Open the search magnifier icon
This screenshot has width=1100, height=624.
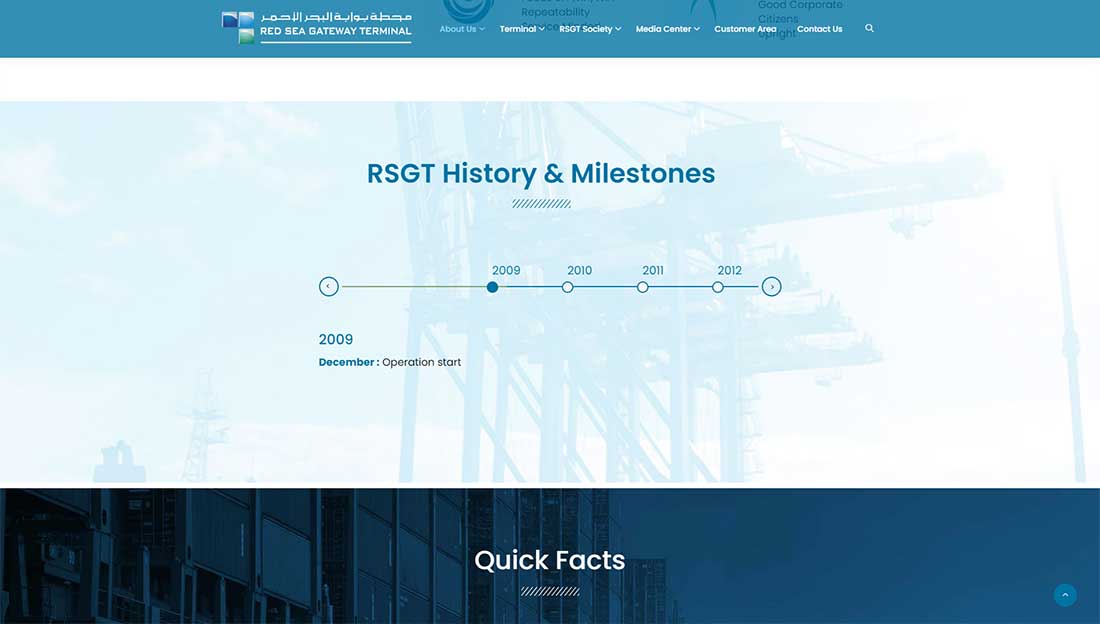(x=869, y=29)
